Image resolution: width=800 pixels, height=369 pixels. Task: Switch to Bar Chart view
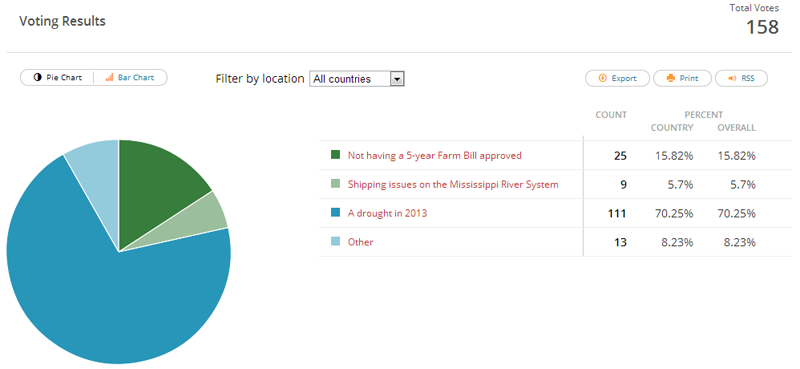pyautogui.click(x=130, y=78)
